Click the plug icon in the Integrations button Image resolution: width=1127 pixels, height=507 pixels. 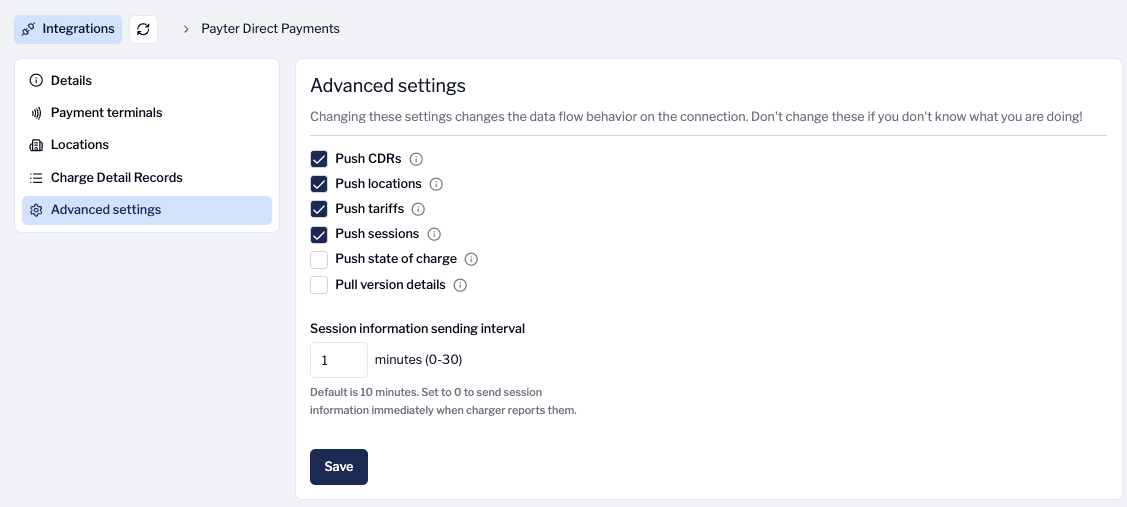(x=29, y=29)
